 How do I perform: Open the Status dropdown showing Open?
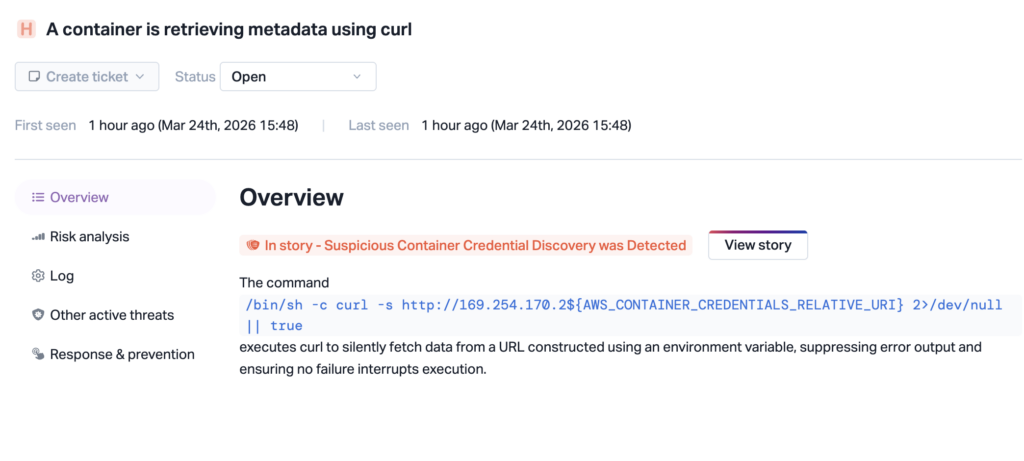point(297,77)
